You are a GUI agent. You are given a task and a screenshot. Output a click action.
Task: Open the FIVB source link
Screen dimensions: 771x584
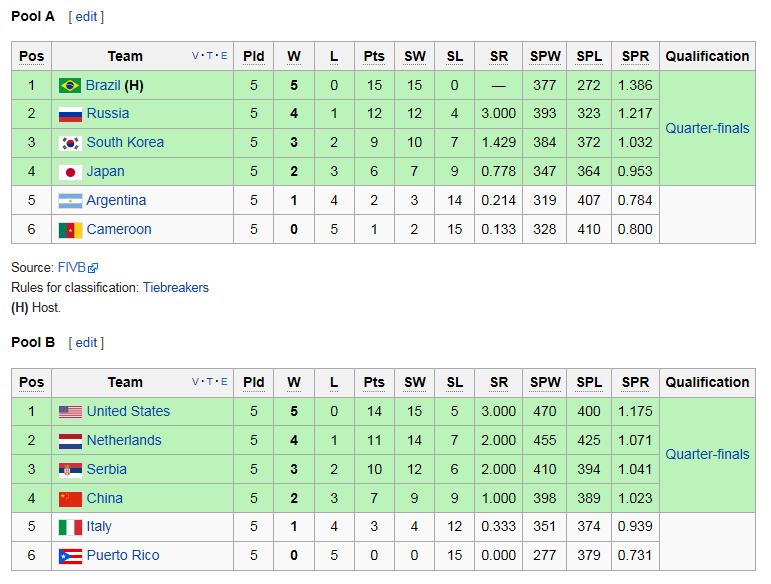point(72,267)
